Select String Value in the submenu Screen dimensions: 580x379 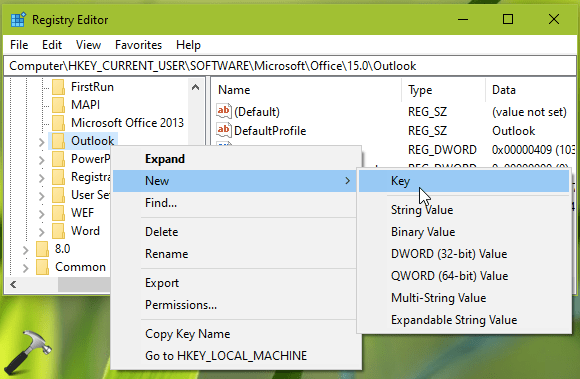click(464, 210)
